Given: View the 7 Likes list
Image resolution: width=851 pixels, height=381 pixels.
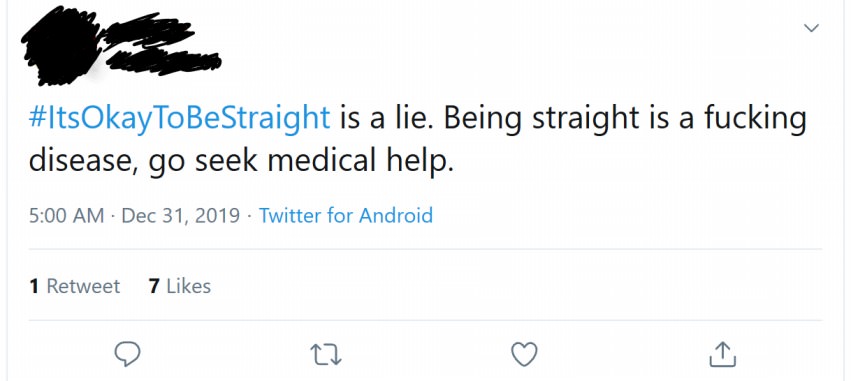Looking at the screenshot, I should point(180,286).
